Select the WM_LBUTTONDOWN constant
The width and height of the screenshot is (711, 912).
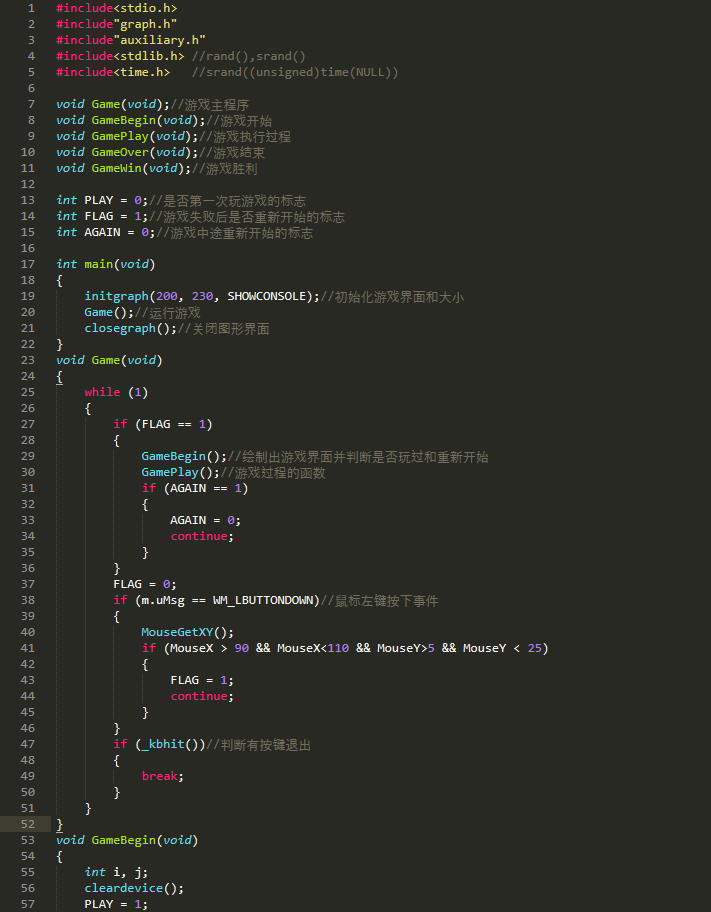(263, 600)
